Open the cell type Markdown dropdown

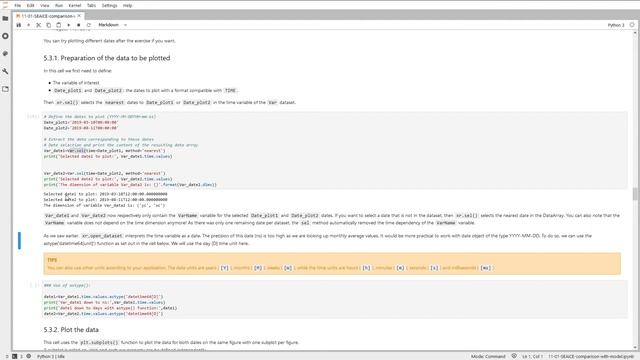112,25
